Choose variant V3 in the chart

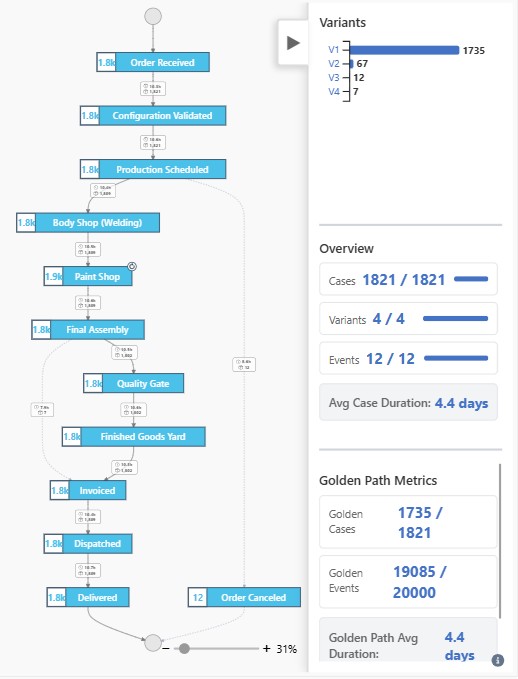pyautogui.click(x=333, y=78)
